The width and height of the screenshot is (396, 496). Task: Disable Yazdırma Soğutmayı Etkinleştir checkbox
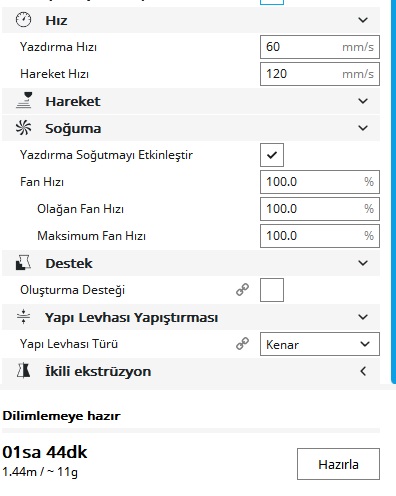tap(272, 155)
